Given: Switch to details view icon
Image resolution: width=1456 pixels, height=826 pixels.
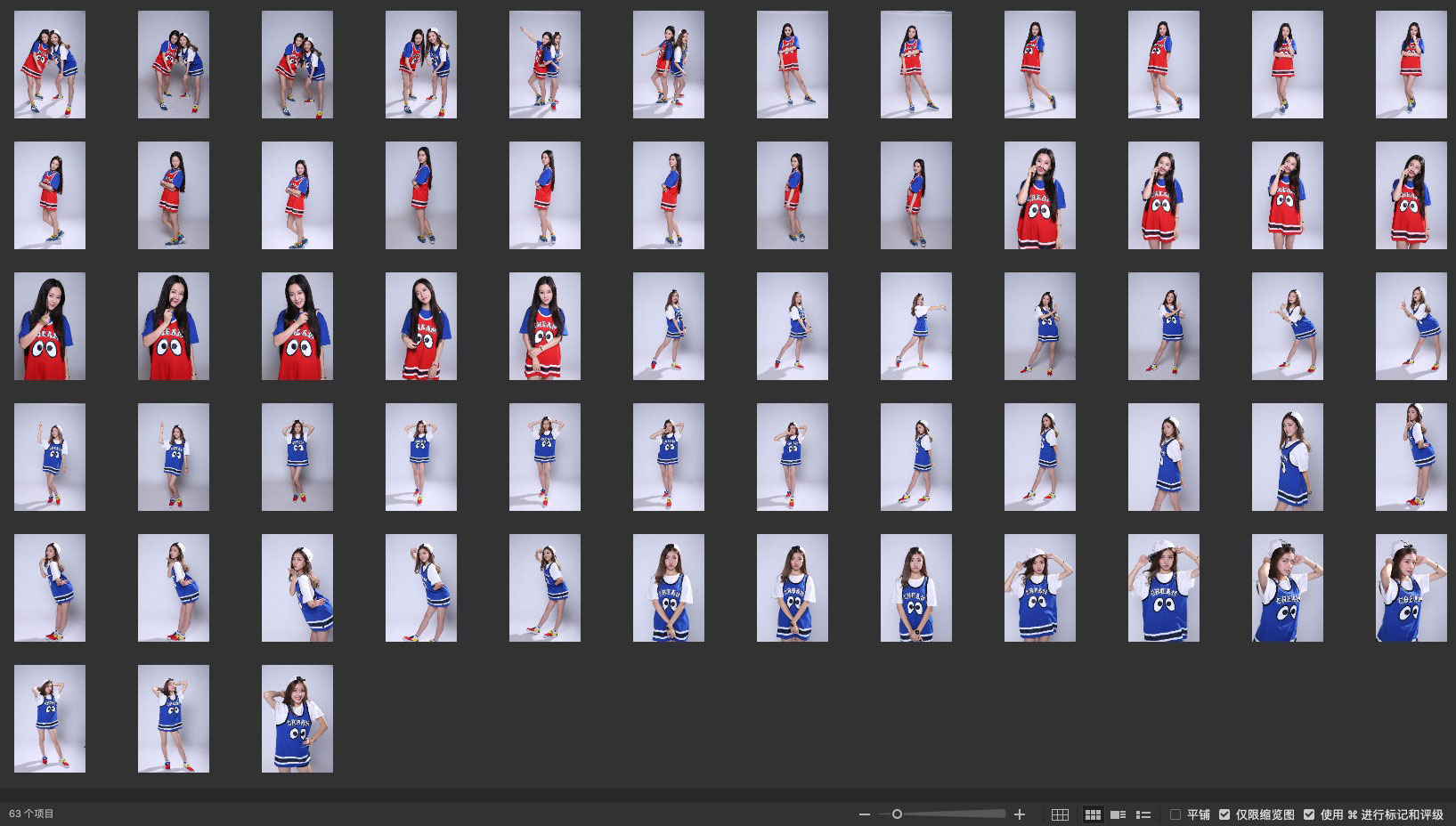Looking at the screenshot, I should (1118, 814).
